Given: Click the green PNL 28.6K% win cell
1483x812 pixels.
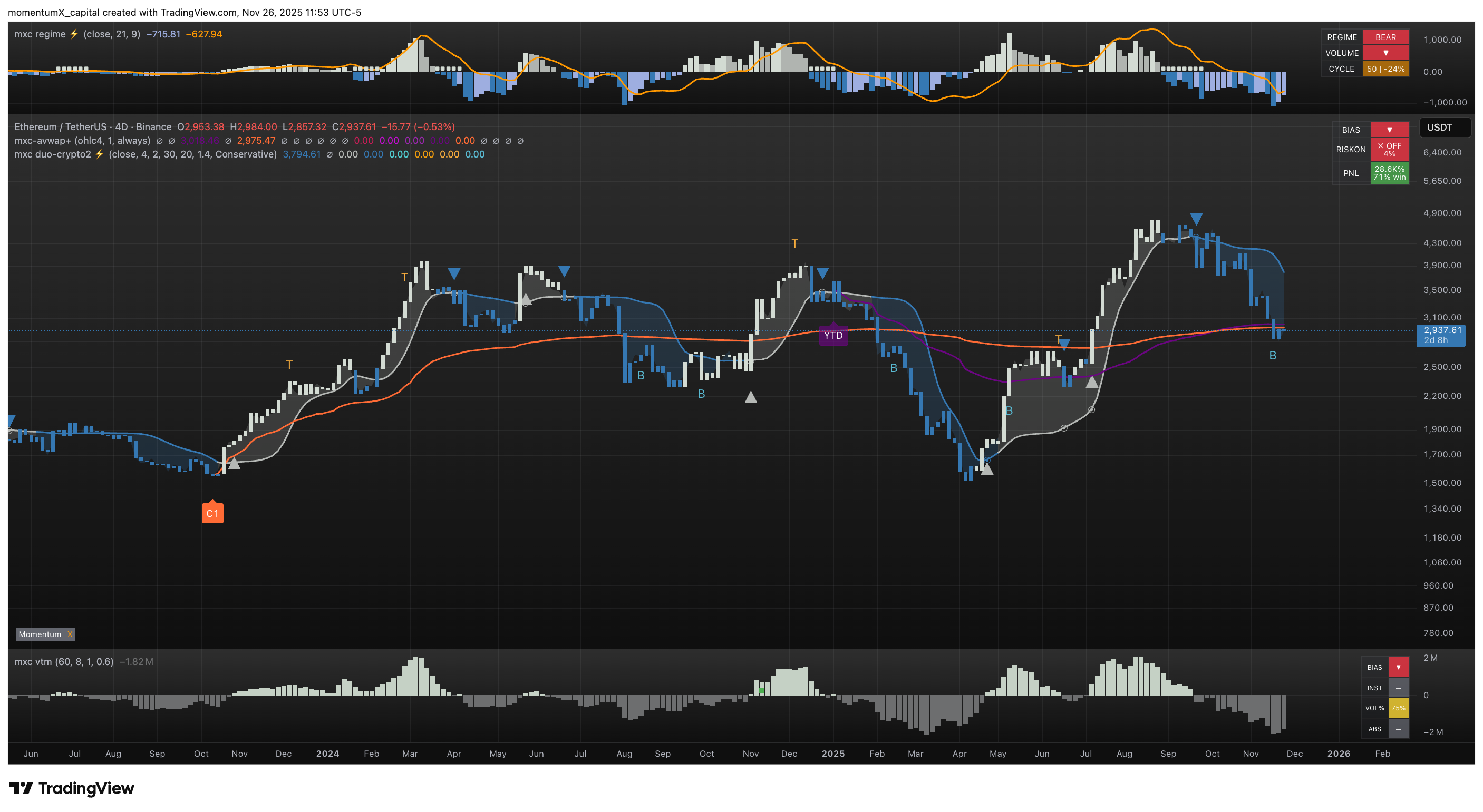Looking at the screenshot, I should point(1389,173).
